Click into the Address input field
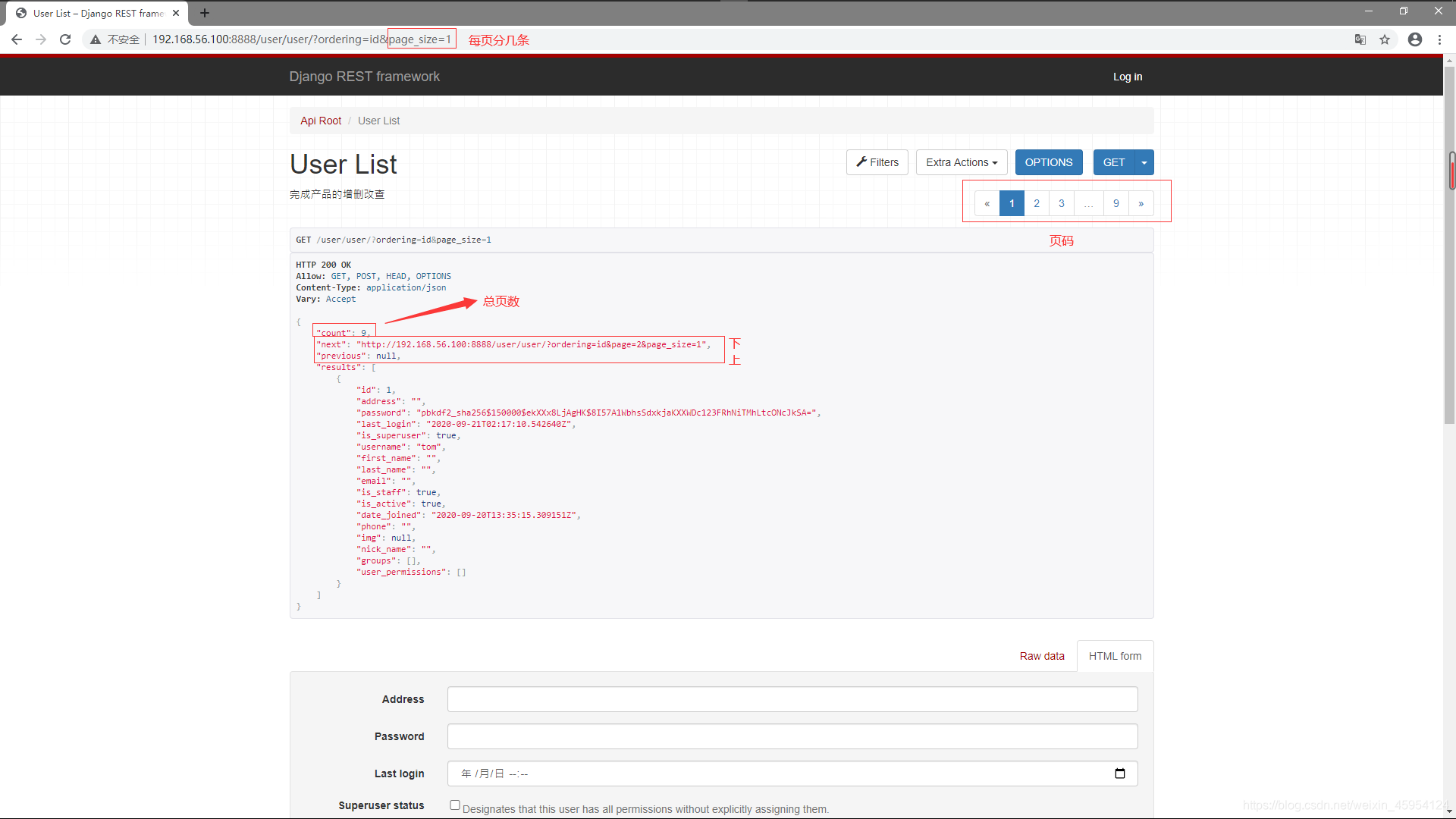 click(792, 699)
